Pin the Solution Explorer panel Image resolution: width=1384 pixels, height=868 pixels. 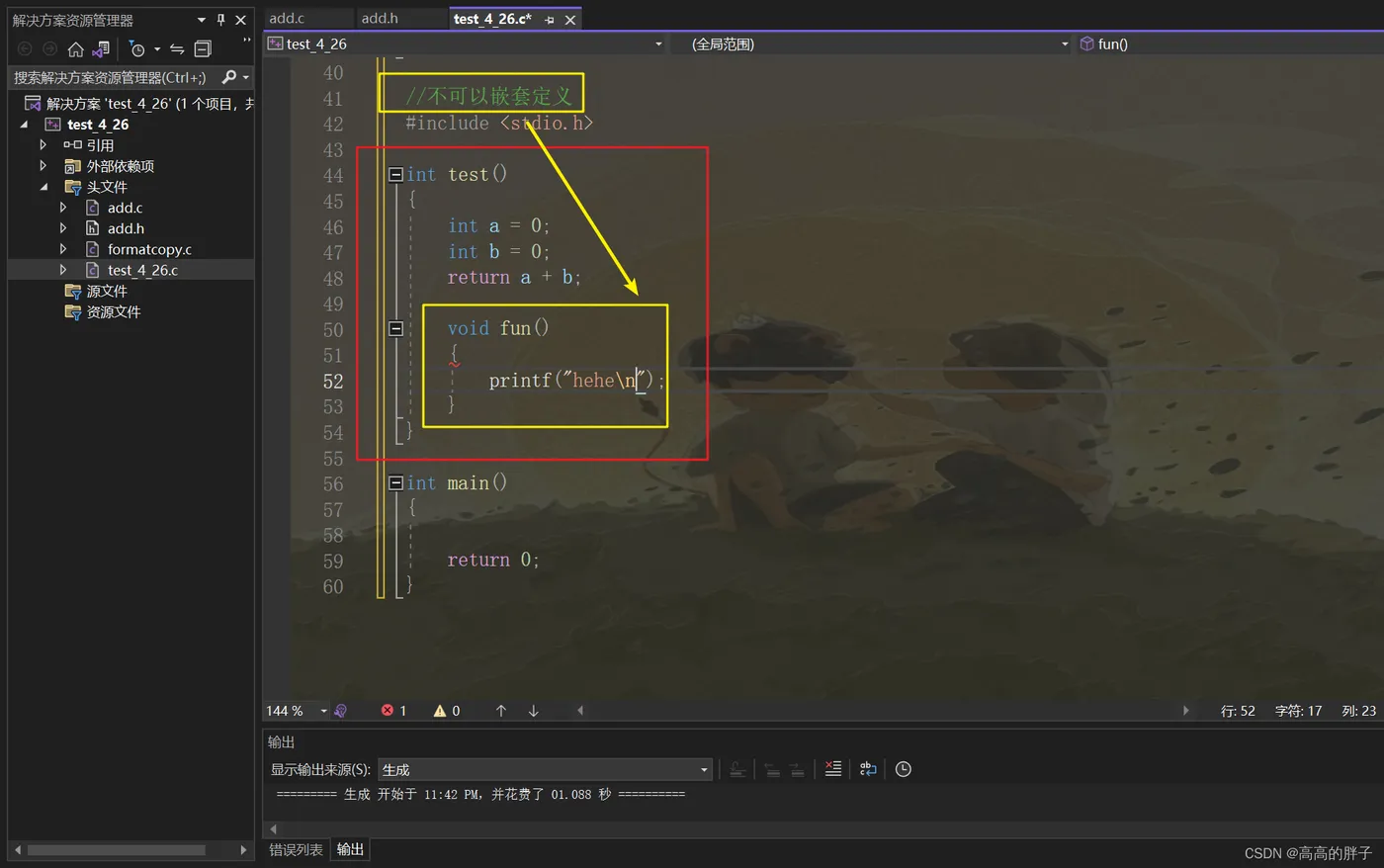click(x=220, y=20)
